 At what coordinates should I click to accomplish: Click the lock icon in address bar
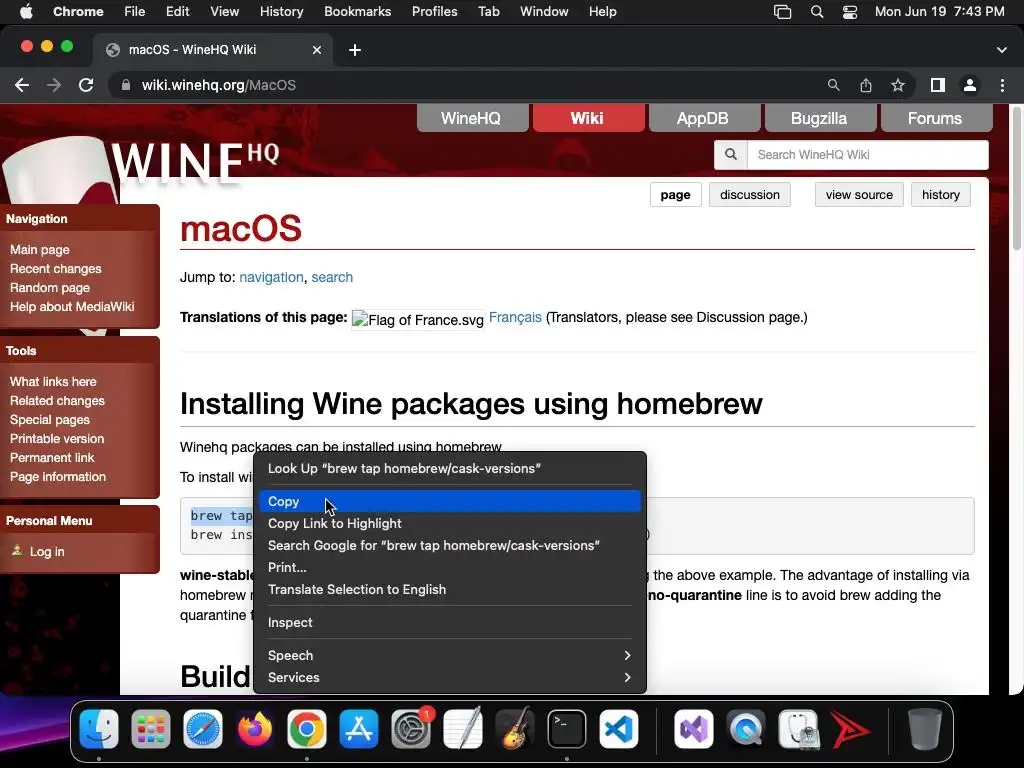(125, 85)
